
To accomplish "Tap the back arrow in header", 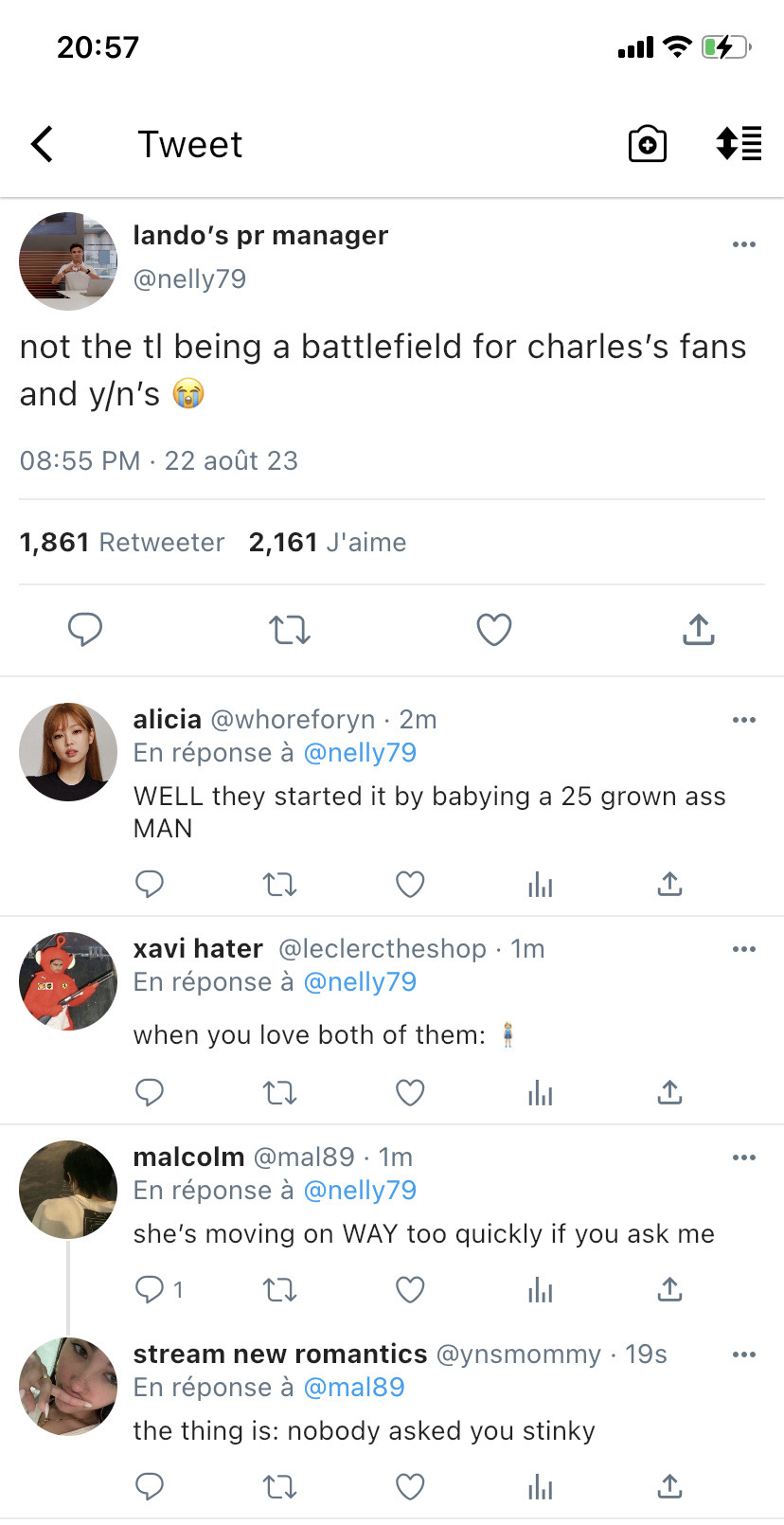I will point(43,145).
